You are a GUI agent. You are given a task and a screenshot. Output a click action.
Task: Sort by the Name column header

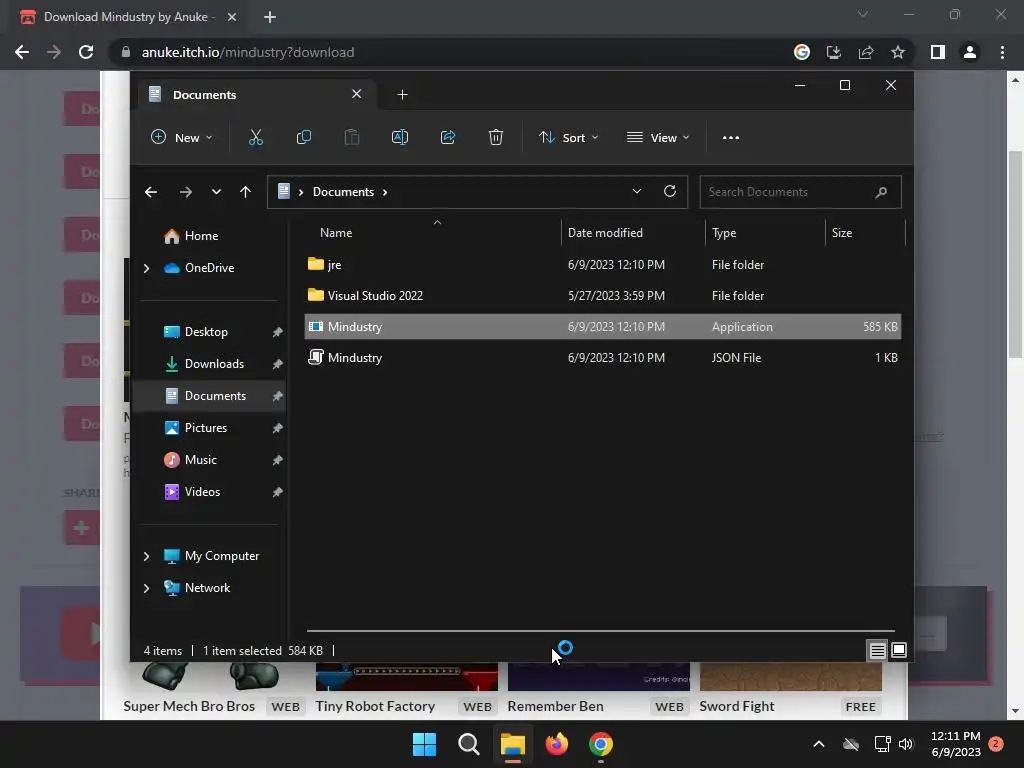[x=336, y=232]
